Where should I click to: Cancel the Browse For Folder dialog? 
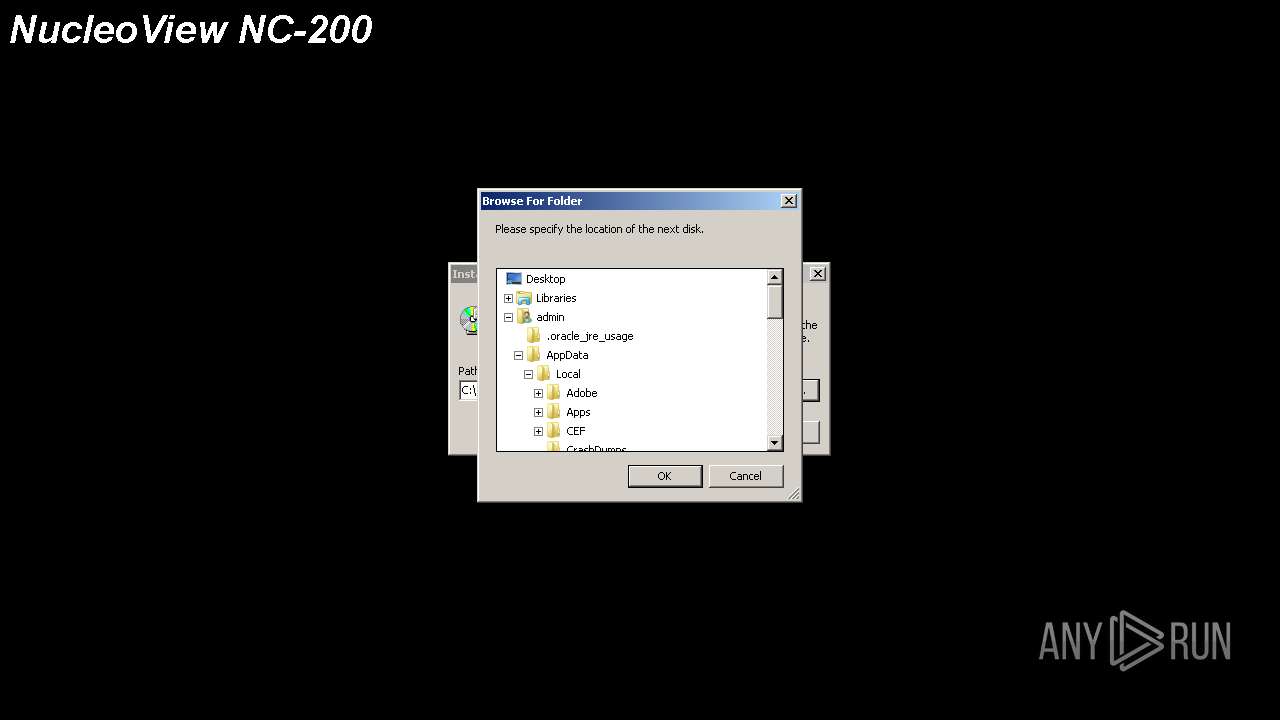click(745, 476)
